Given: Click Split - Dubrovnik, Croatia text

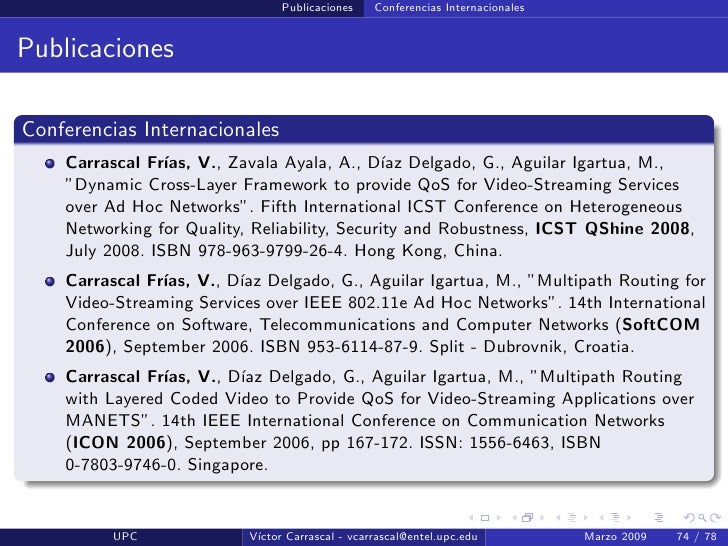Looking at the screenshot, I should [532, 347].
